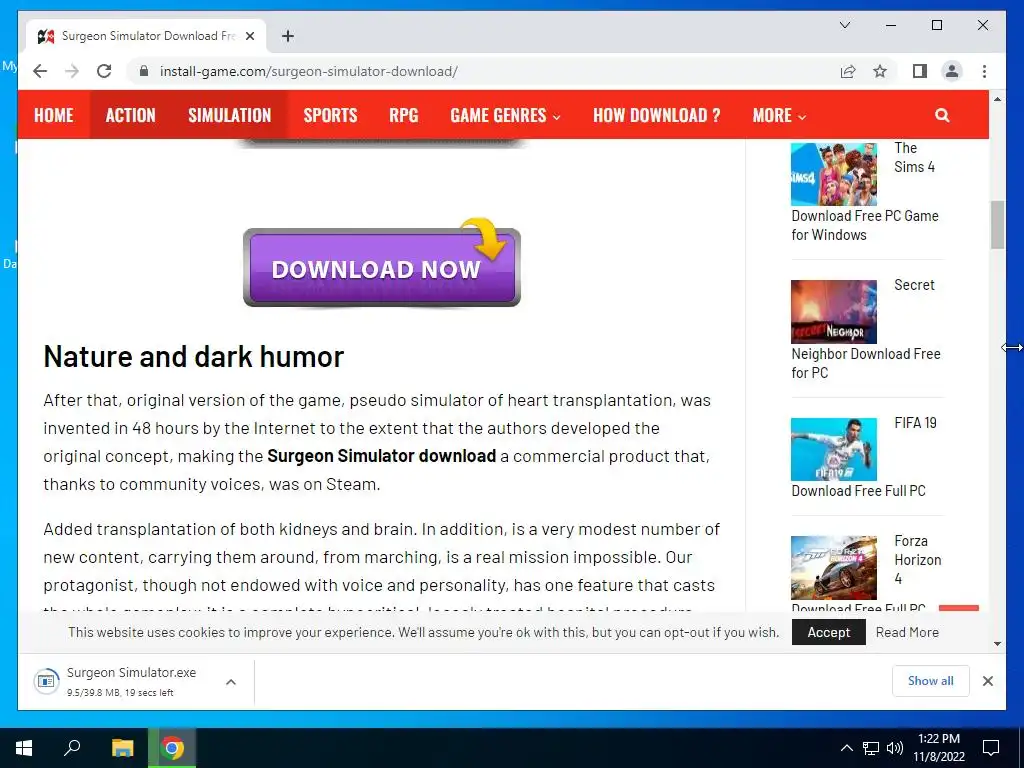Viewport: 1024px width, 768px height.
Task: Click the address bar URL
Action: tap(308, 71)
